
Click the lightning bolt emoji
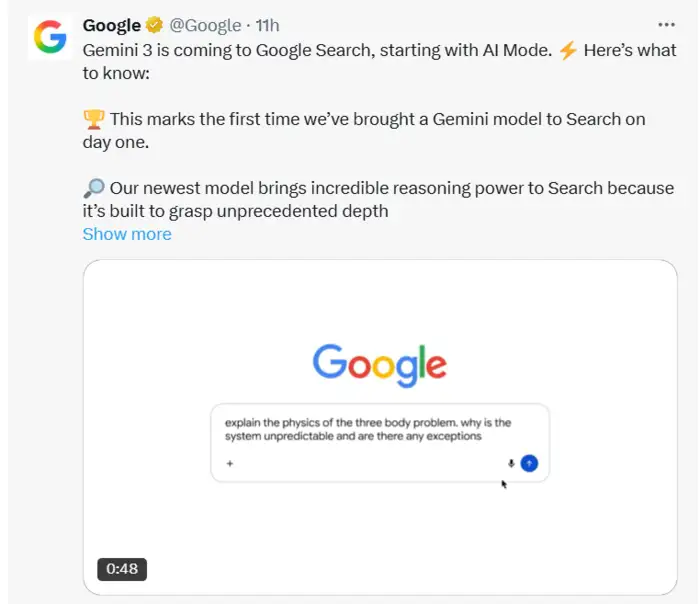click(x=567, y=50)
